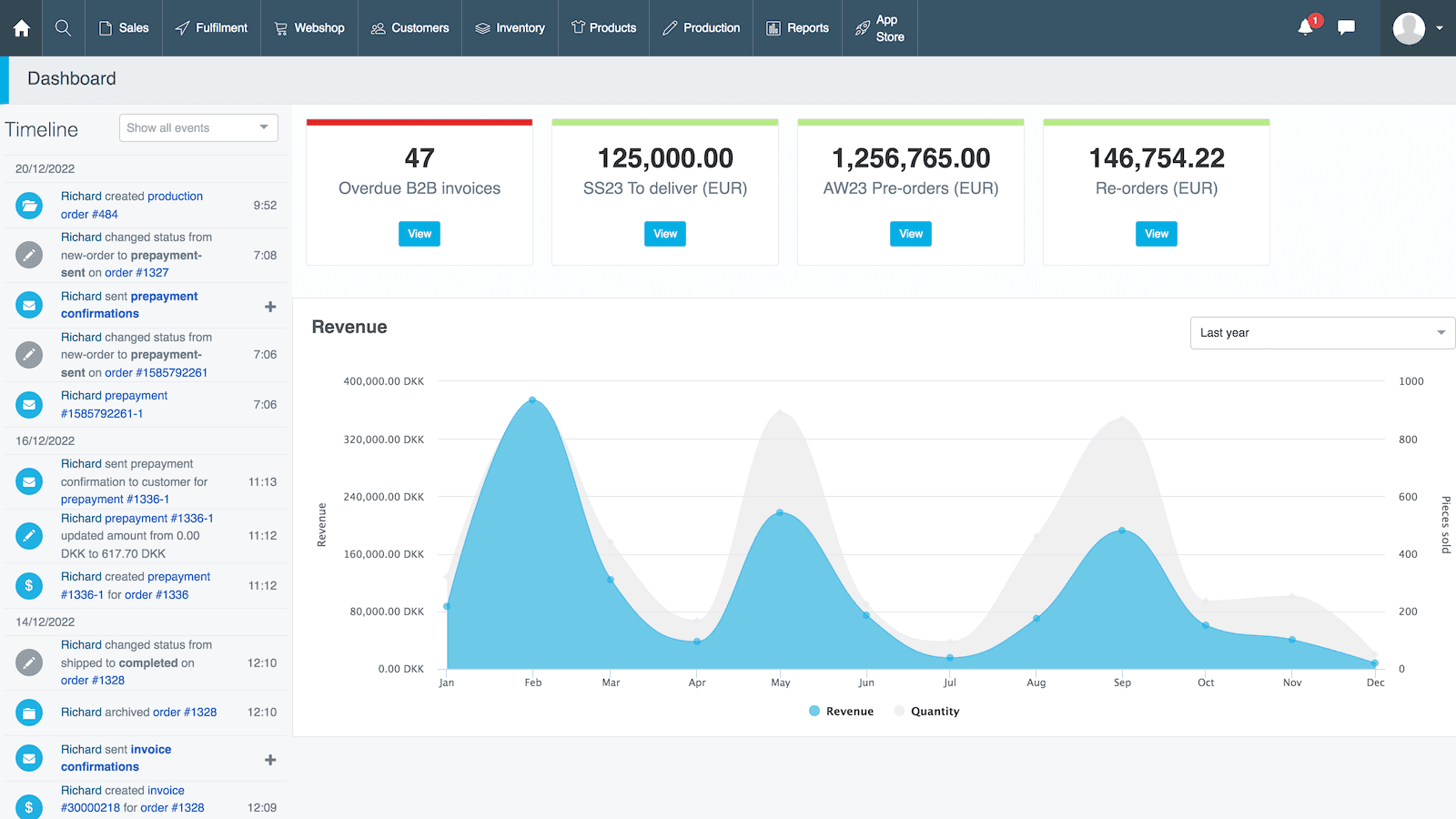
Task: Click the Home icon in the navbar
Action: pos(21,28)
